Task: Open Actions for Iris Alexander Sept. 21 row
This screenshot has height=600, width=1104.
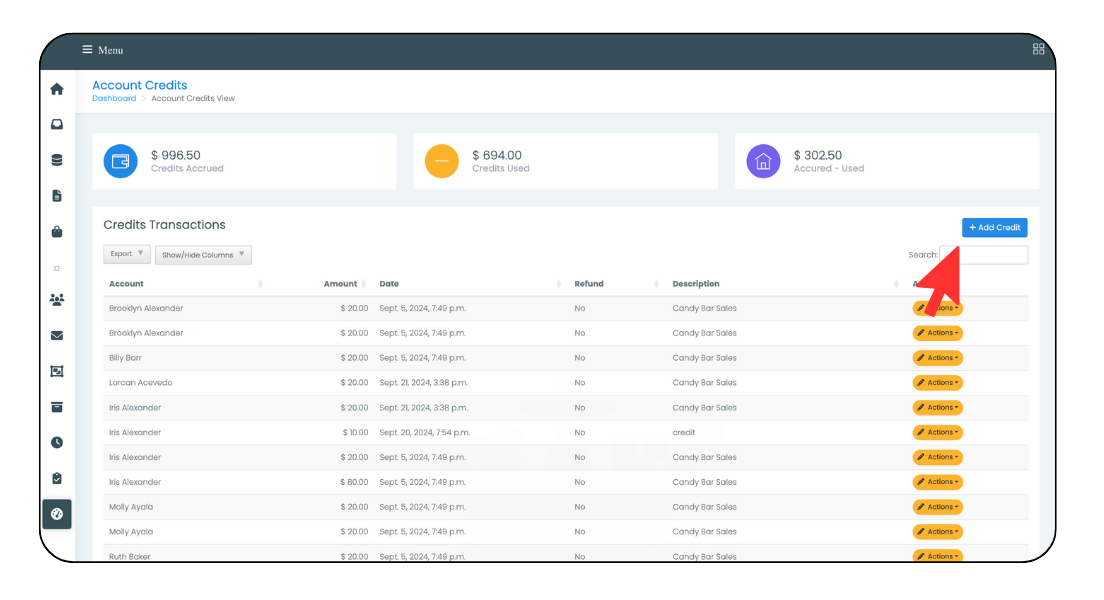Action: [x=937, y=408]
